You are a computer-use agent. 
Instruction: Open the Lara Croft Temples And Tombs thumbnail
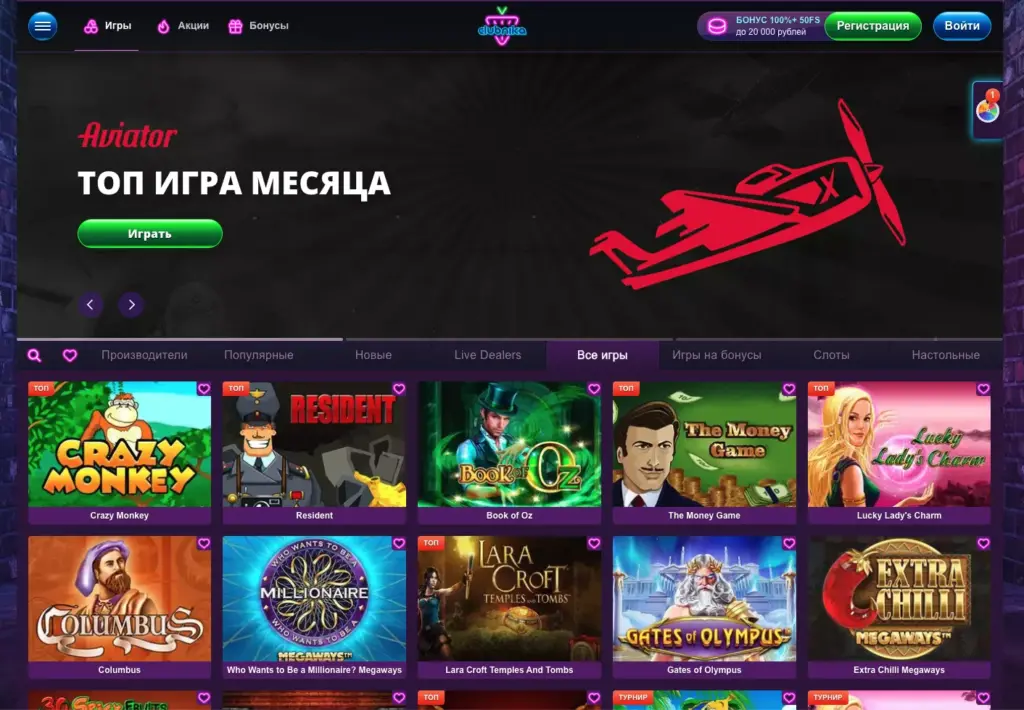tap(509, 599)
